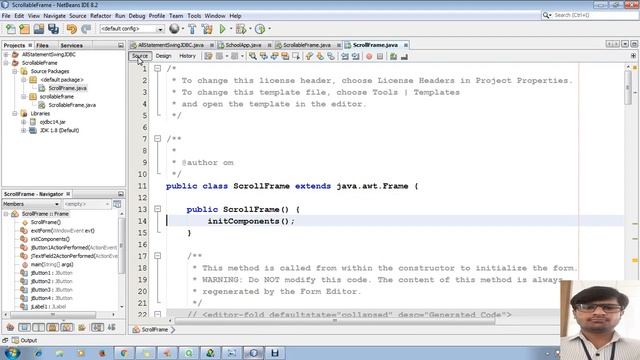Click the Open Project icon

39,29
